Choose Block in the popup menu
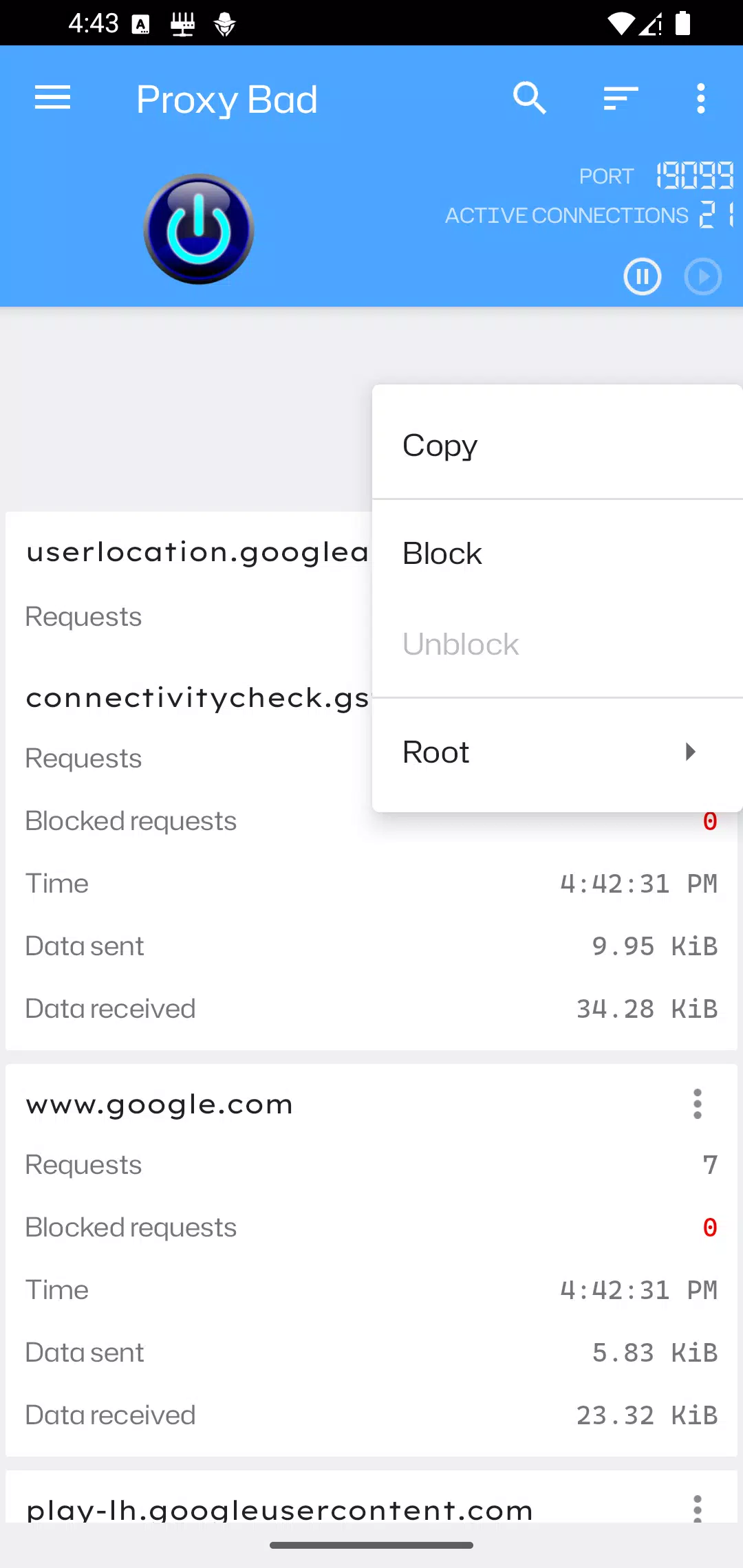The width and height of the screenshot is (743, 1568). (557, 554)
